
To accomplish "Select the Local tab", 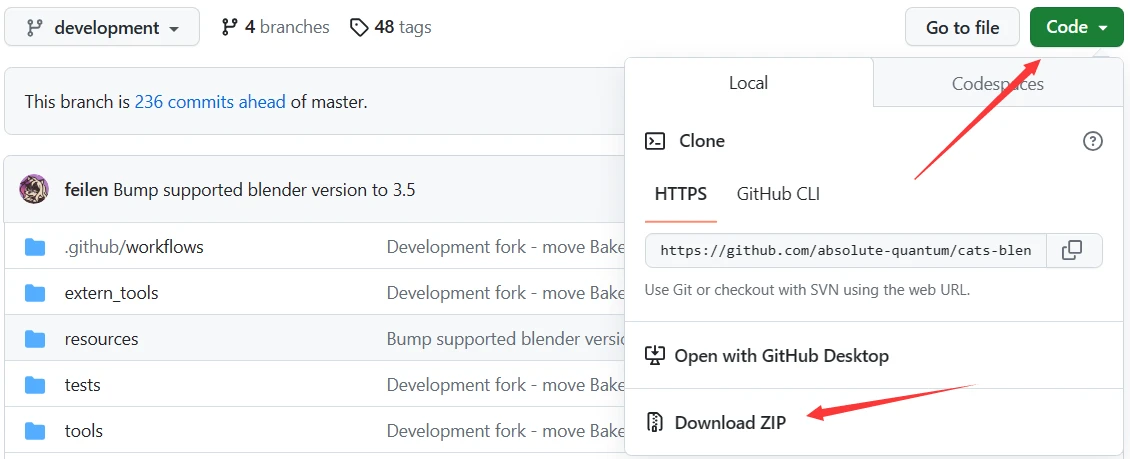I will point(748,83).
